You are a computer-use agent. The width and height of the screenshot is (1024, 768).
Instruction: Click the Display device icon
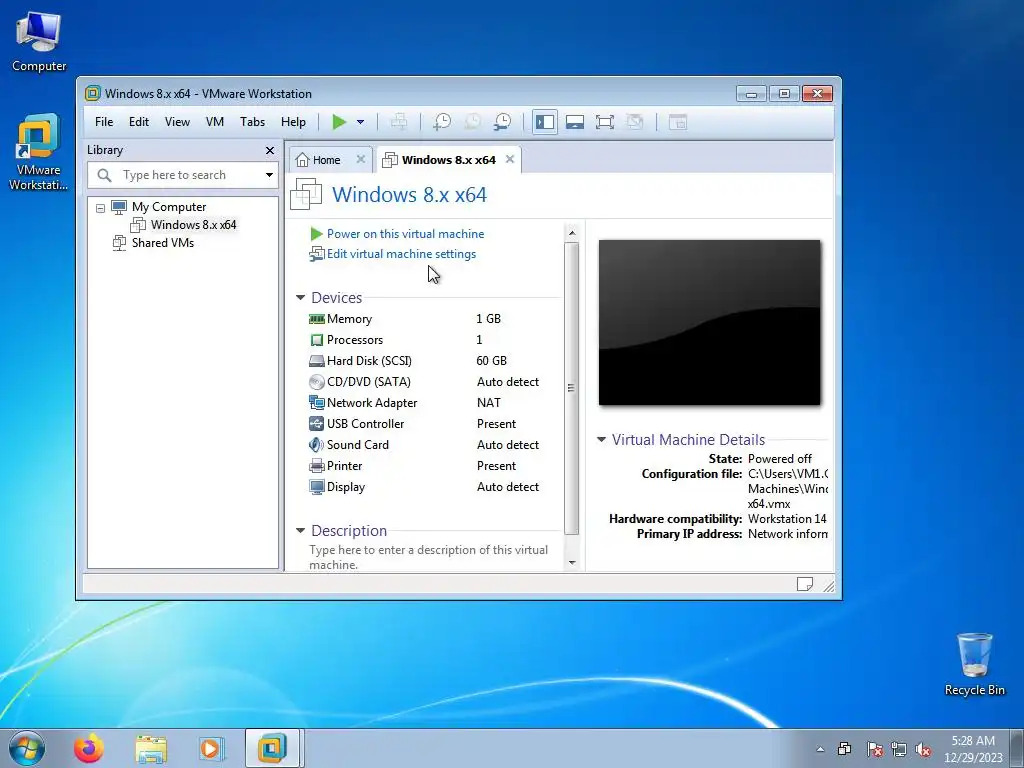317,487
